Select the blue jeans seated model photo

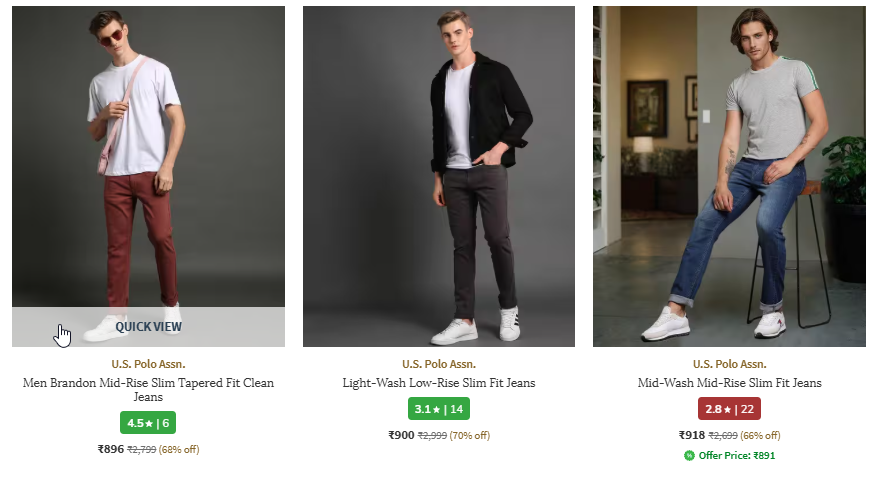[x=729, y=176]
